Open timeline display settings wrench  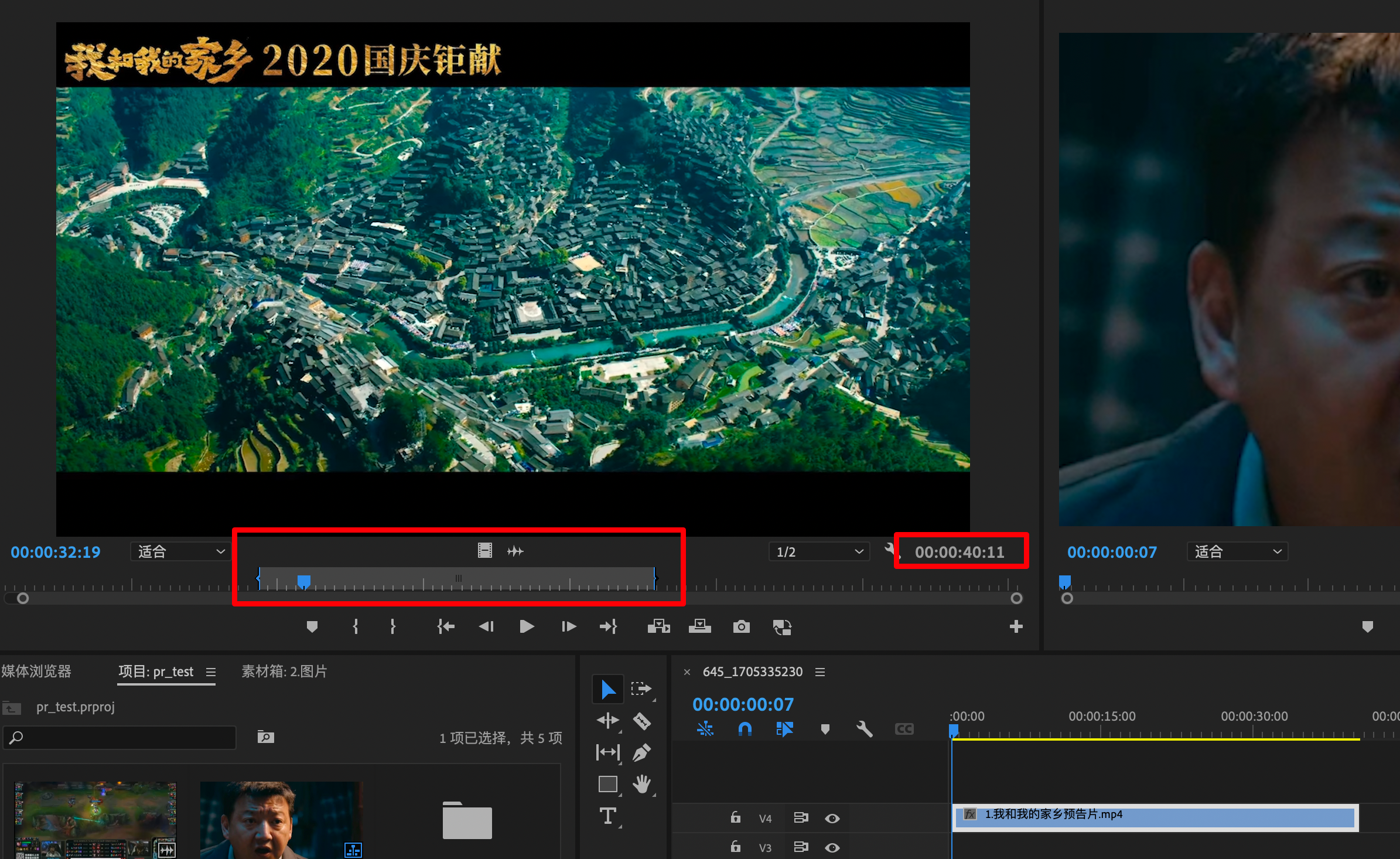click(865, 729)
